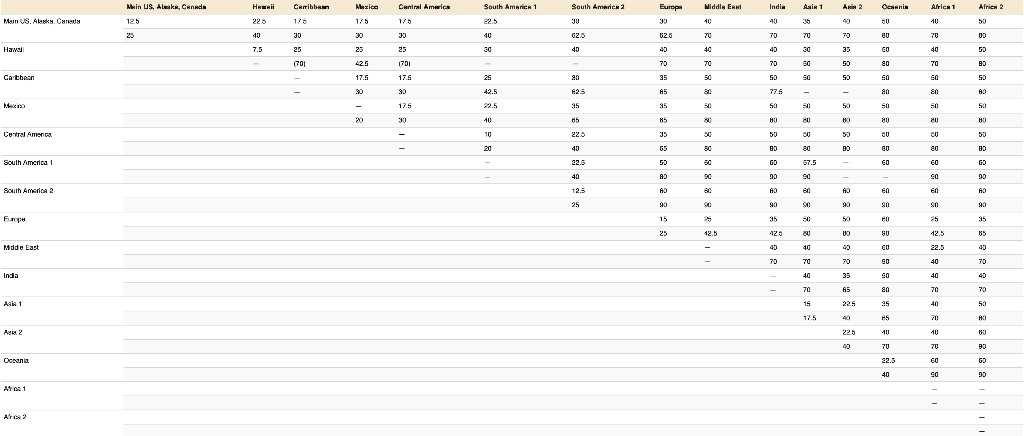Click the Main US, Alaska, Canada row label

(41, 21)
